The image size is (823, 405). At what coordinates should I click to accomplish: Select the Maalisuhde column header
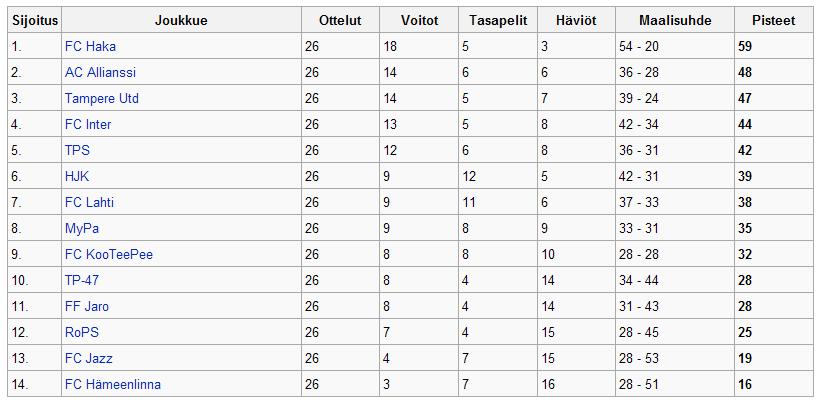pyautogui.click(x=675, y=20)
